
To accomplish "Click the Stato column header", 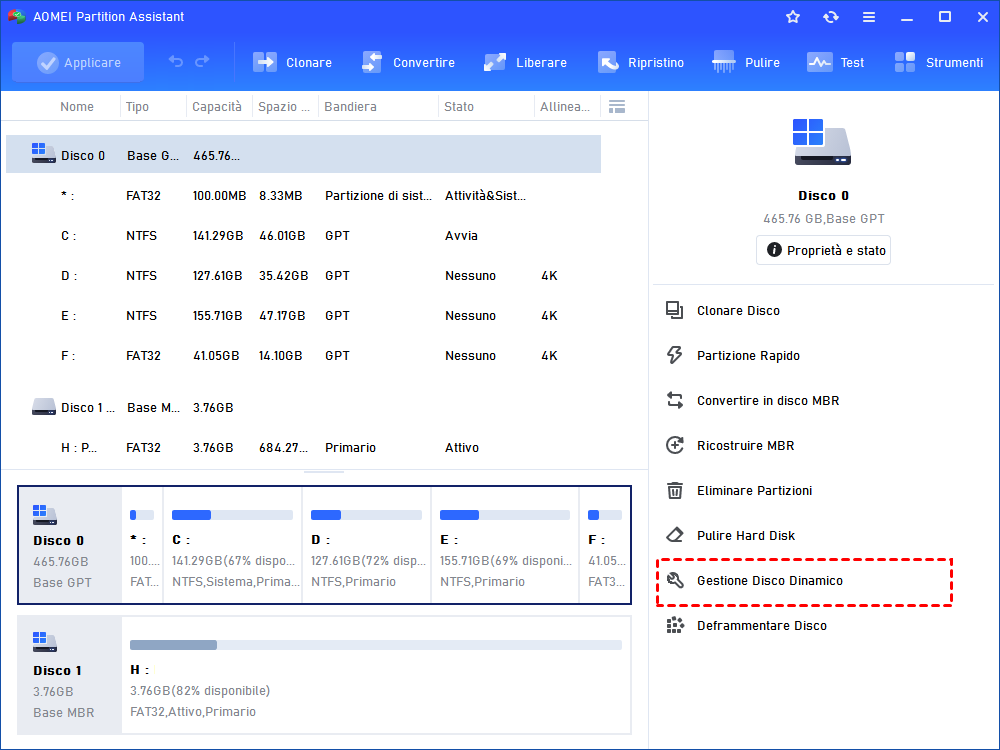I will click(459, 107).
